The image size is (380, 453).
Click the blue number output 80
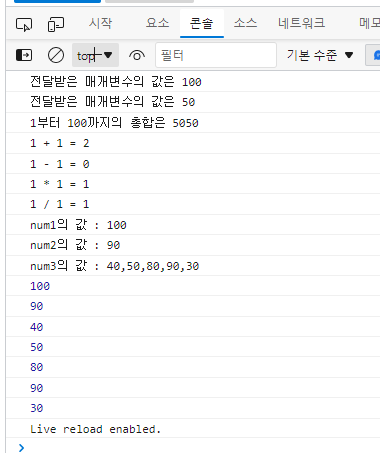[x=37, y=367]
